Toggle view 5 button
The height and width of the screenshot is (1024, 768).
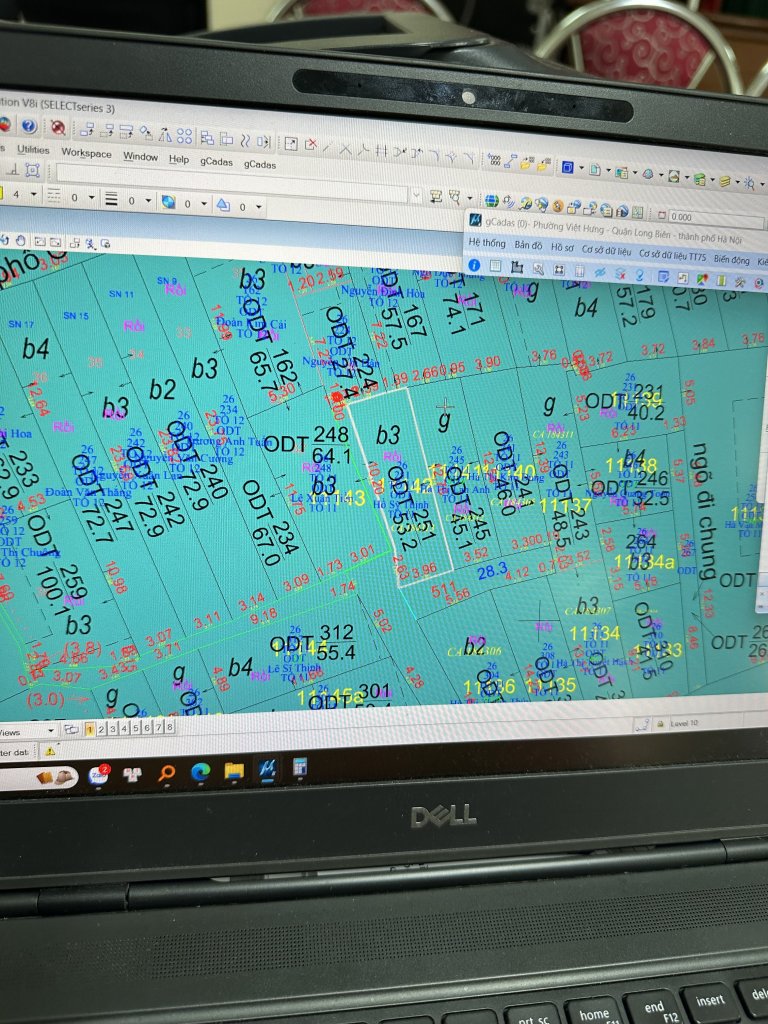coord(136,727)
